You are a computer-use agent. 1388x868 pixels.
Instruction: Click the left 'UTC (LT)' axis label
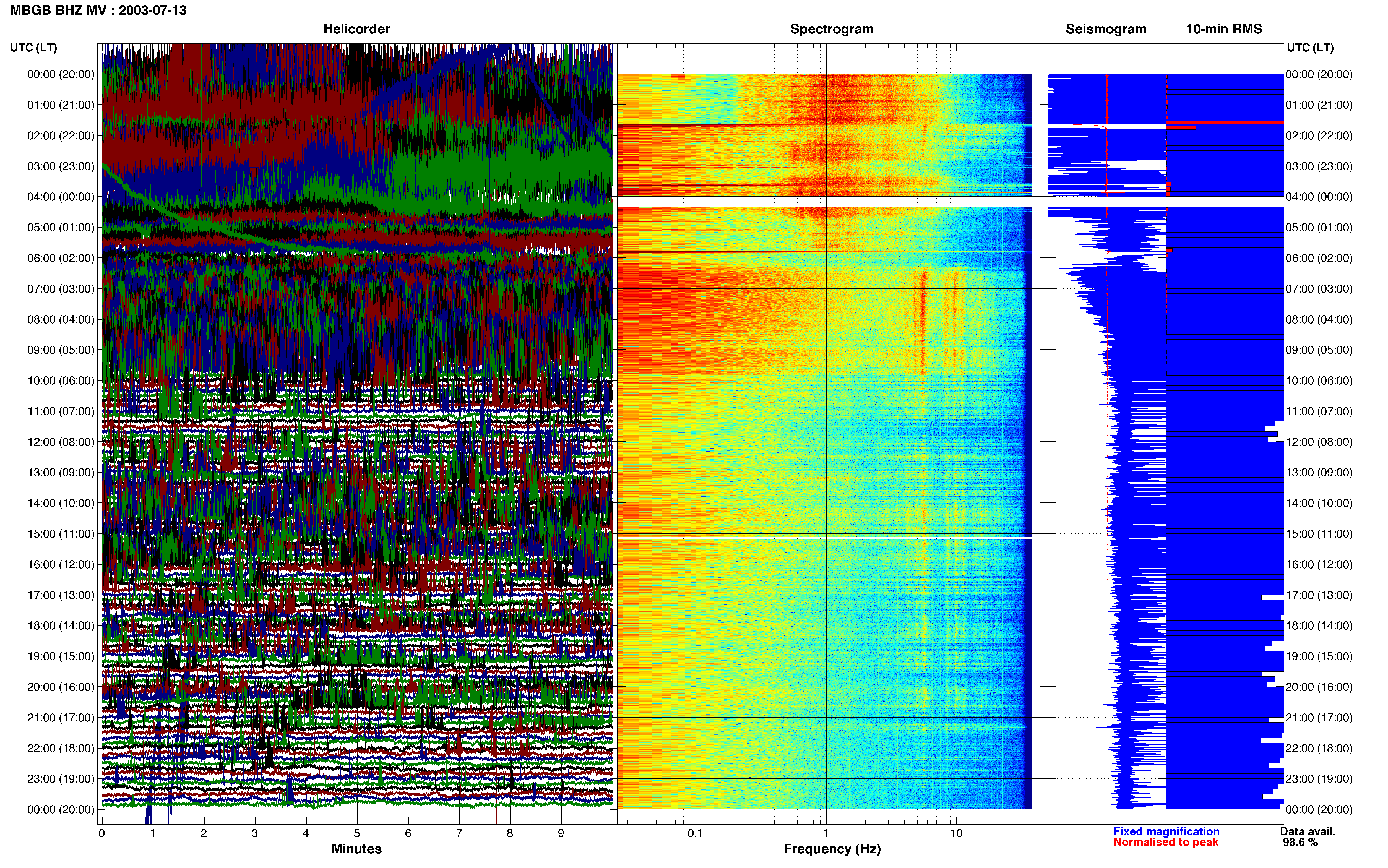point(34,48)
